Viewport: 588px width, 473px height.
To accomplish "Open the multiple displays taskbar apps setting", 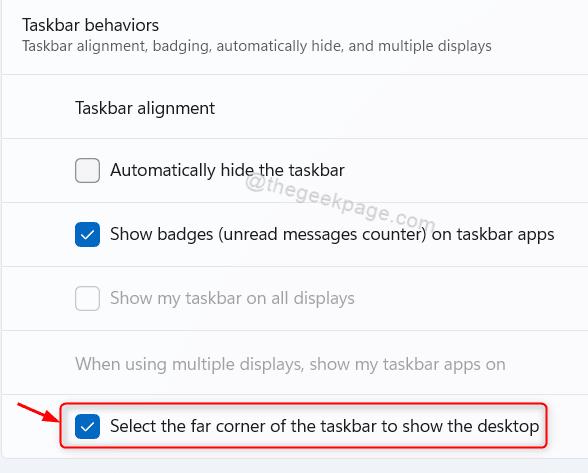I will coord(295,363).
